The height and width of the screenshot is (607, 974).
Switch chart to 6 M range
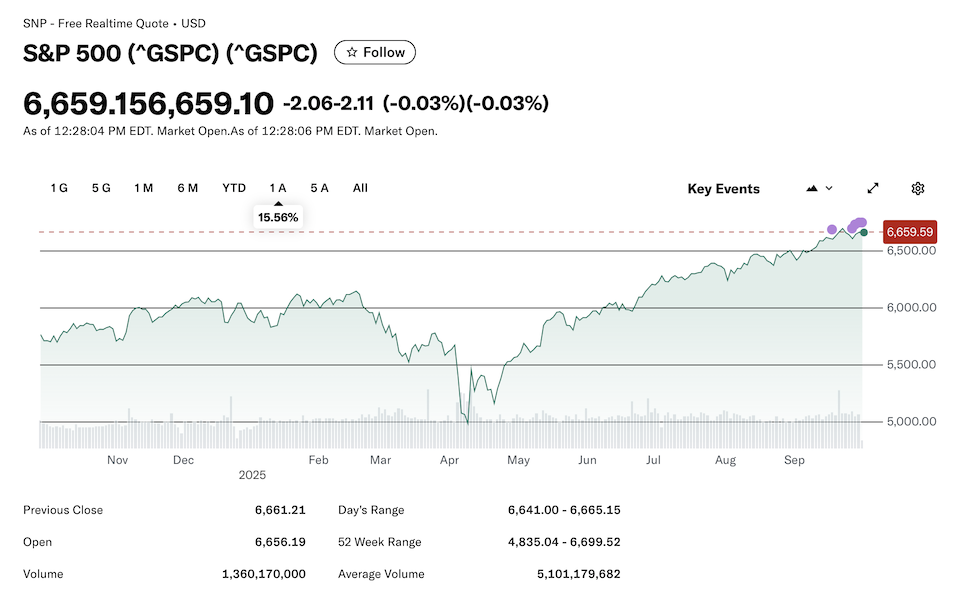188,188
